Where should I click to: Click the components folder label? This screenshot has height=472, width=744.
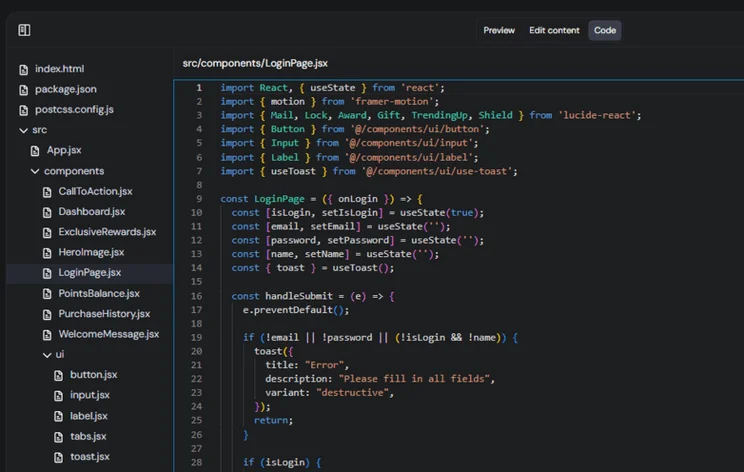74,171
